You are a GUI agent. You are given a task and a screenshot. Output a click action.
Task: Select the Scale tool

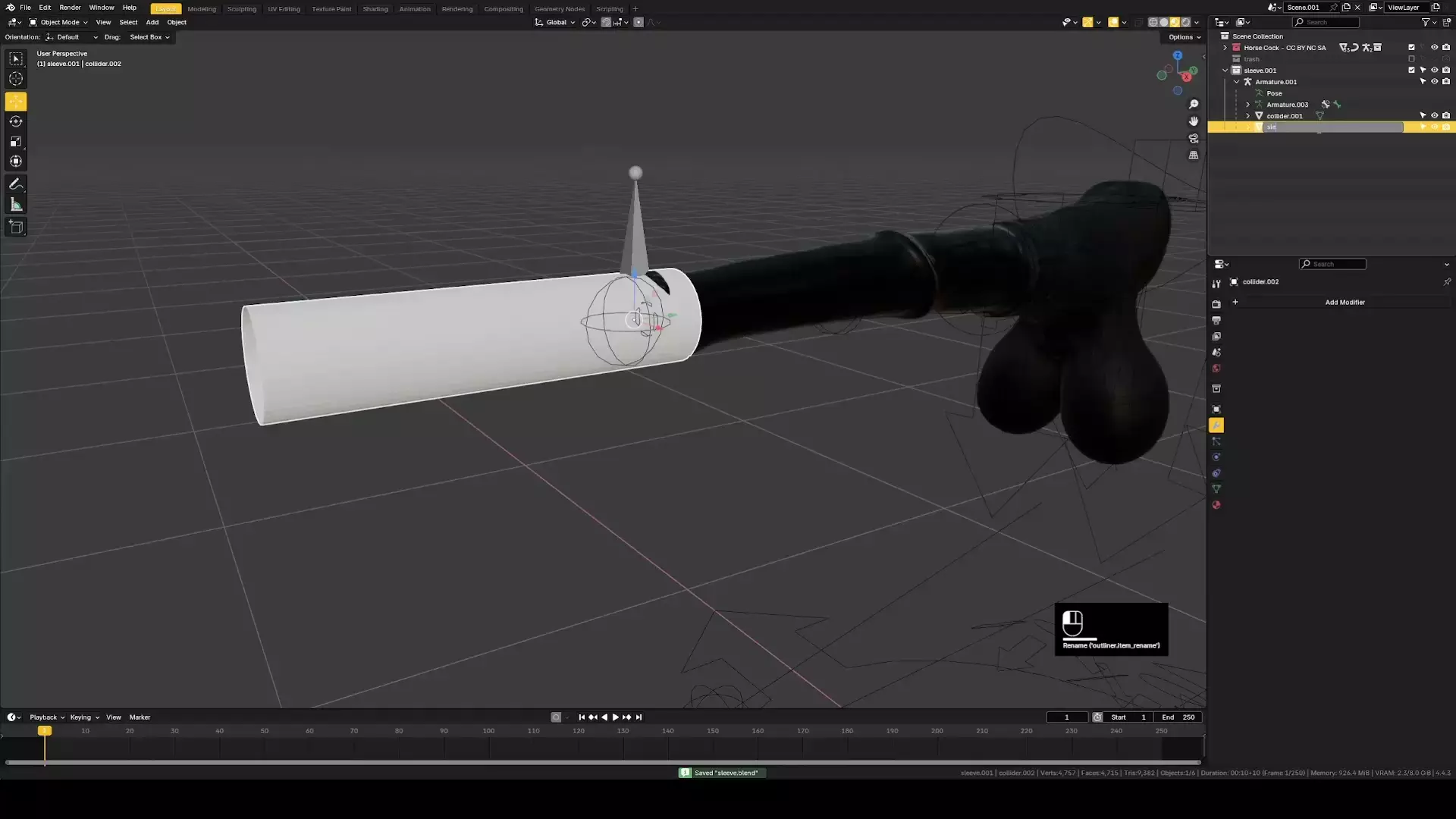tap(16, 142)
